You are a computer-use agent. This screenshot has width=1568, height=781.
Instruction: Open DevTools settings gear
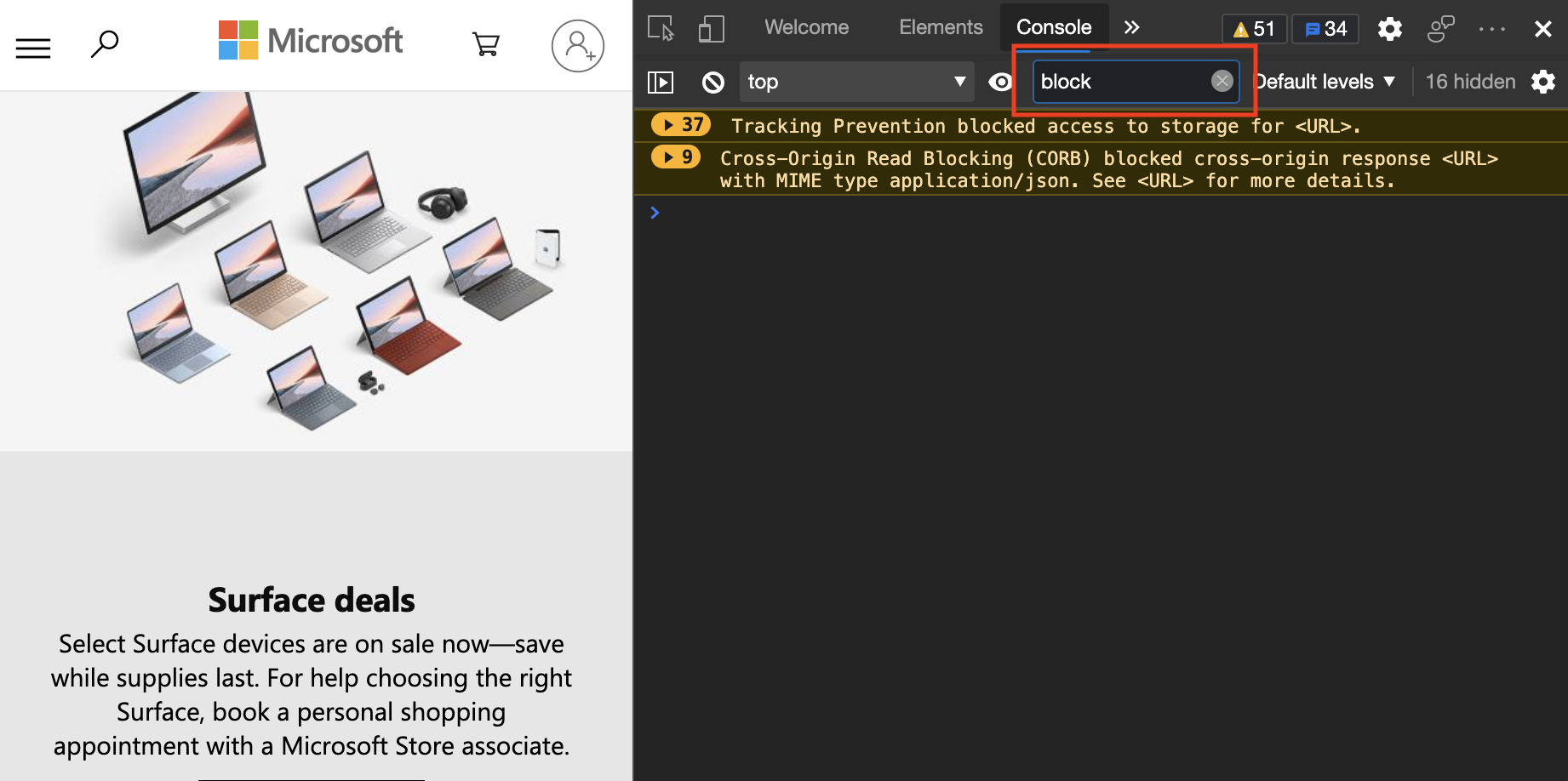(x=1390, y=28)
